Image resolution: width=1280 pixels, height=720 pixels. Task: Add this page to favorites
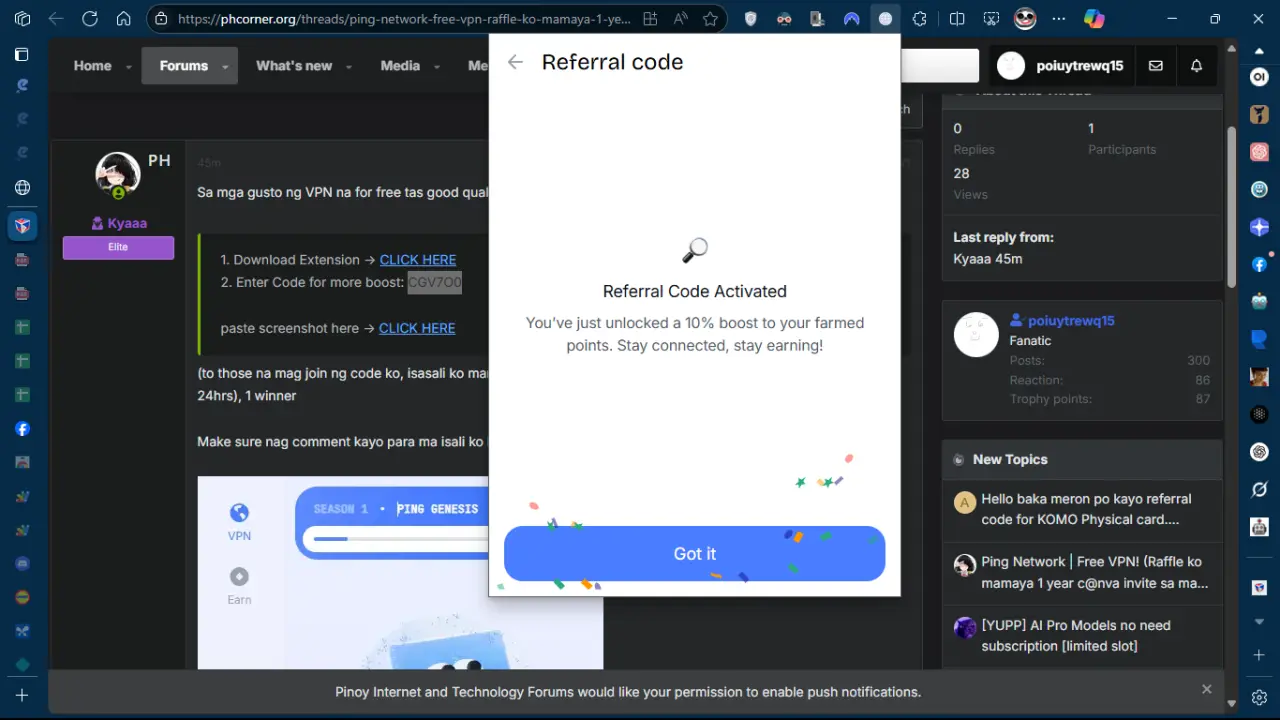710,18
